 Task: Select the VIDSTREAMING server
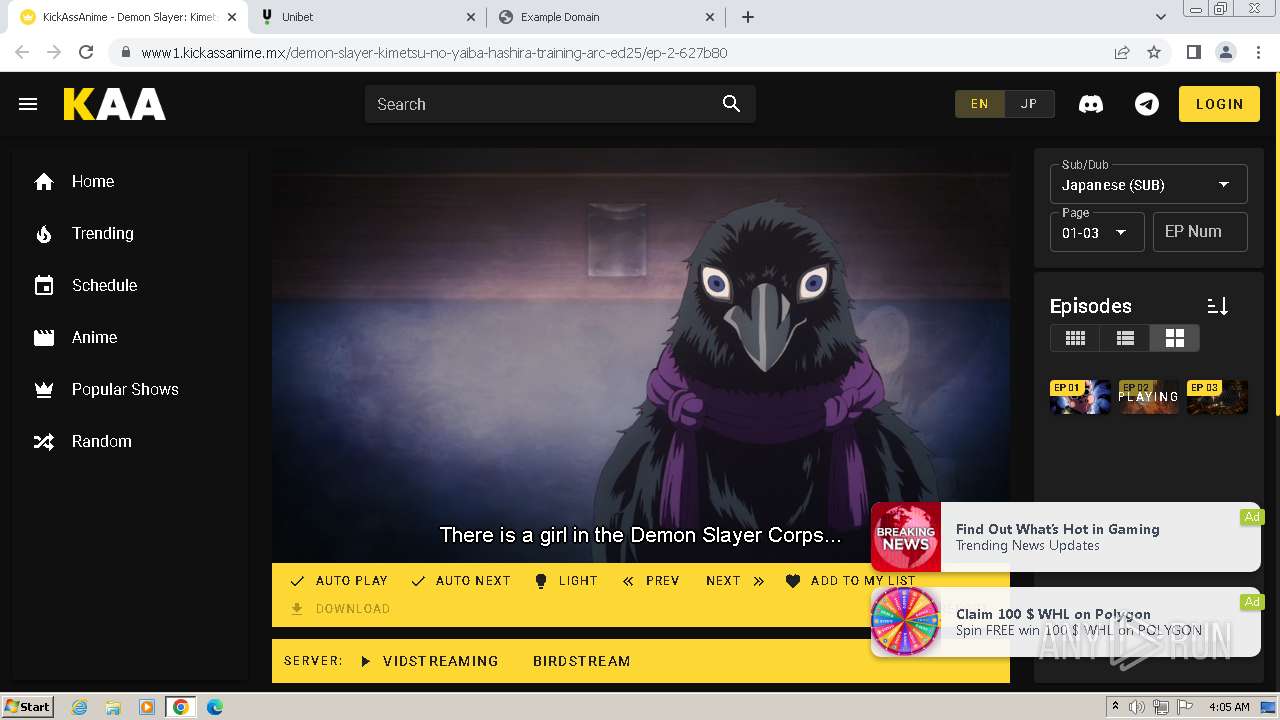tap(429, 661)
